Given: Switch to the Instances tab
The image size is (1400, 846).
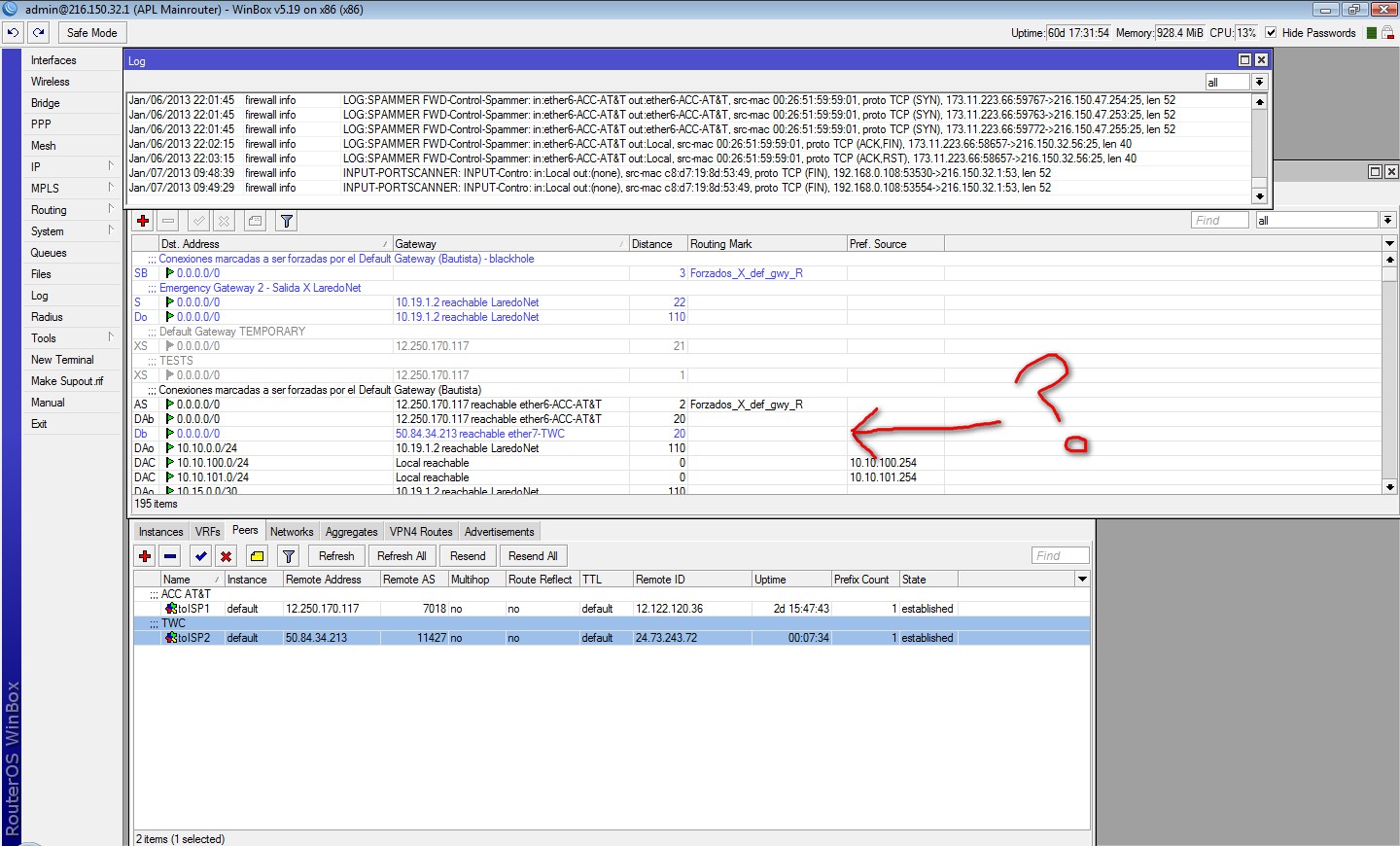Looking at the screenshot, I should (160, 532).
